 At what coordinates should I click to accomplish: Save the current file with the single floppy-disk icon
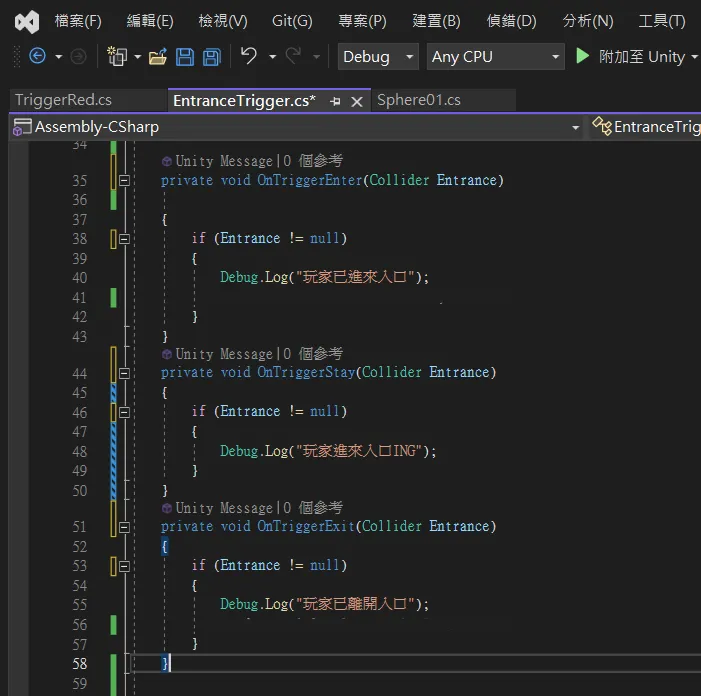coord(185,57)
